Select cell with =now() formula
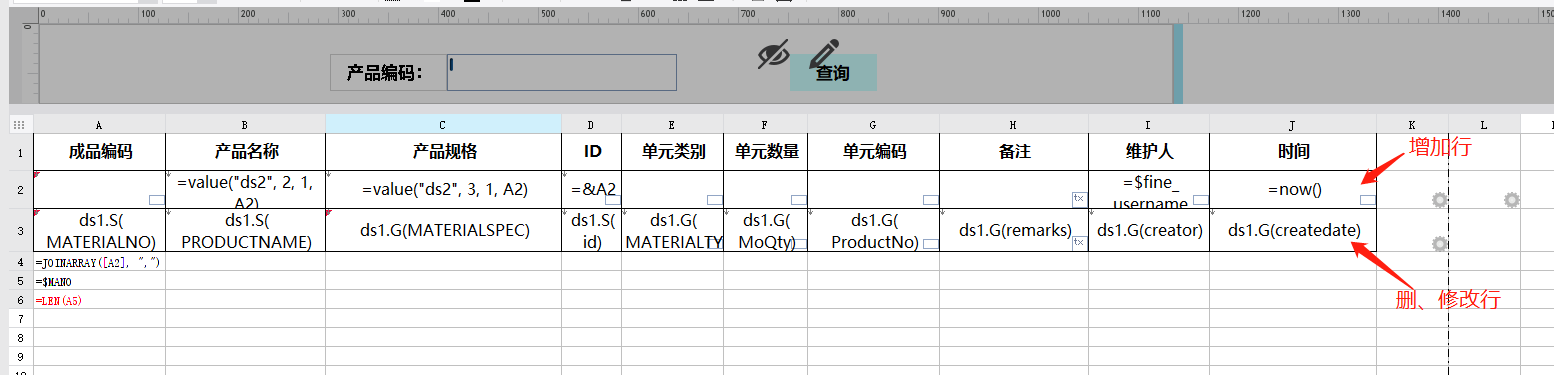 tap(1293, 190)
